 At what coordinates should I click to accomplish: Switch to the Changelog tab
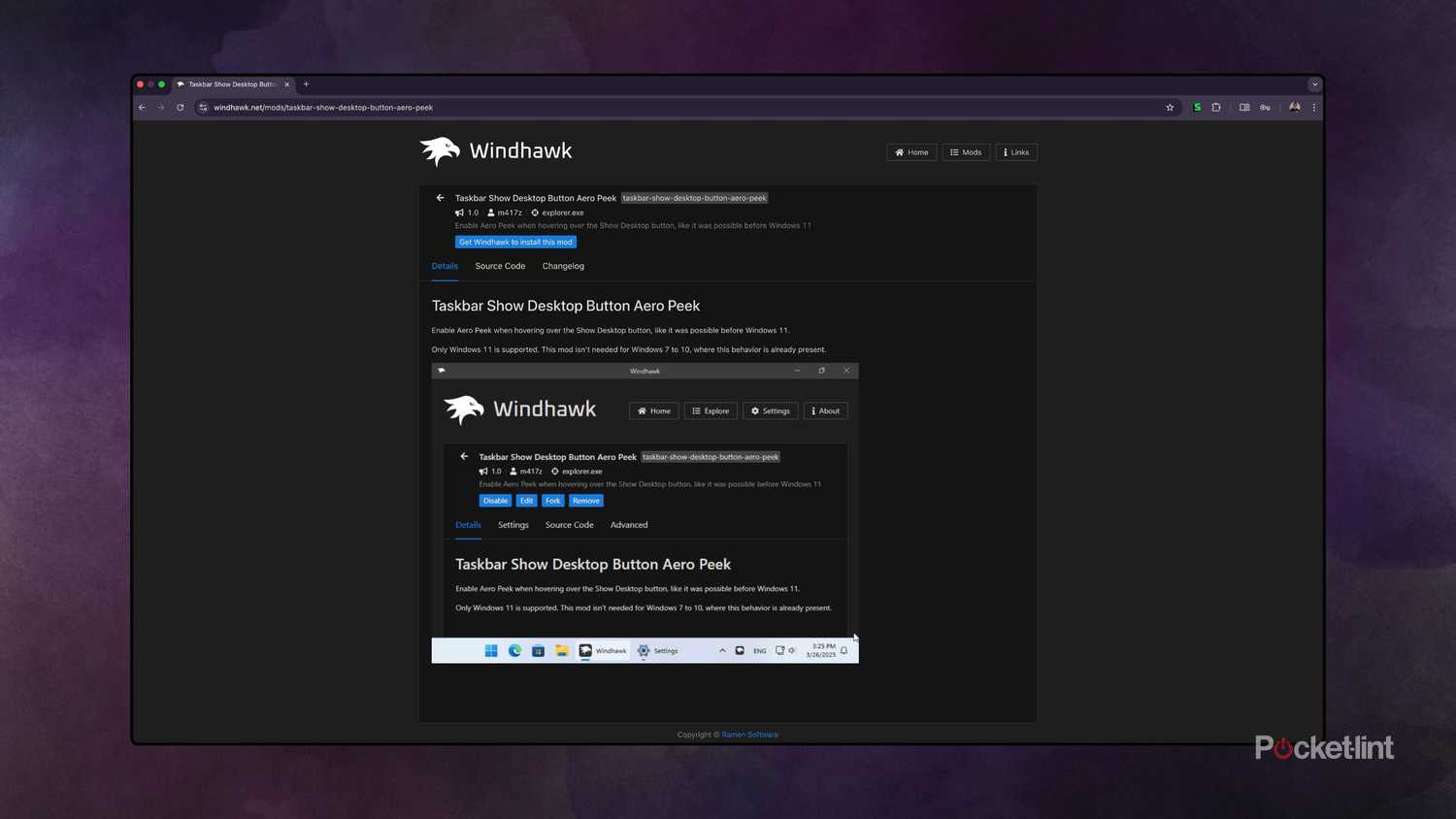[563, 266]
